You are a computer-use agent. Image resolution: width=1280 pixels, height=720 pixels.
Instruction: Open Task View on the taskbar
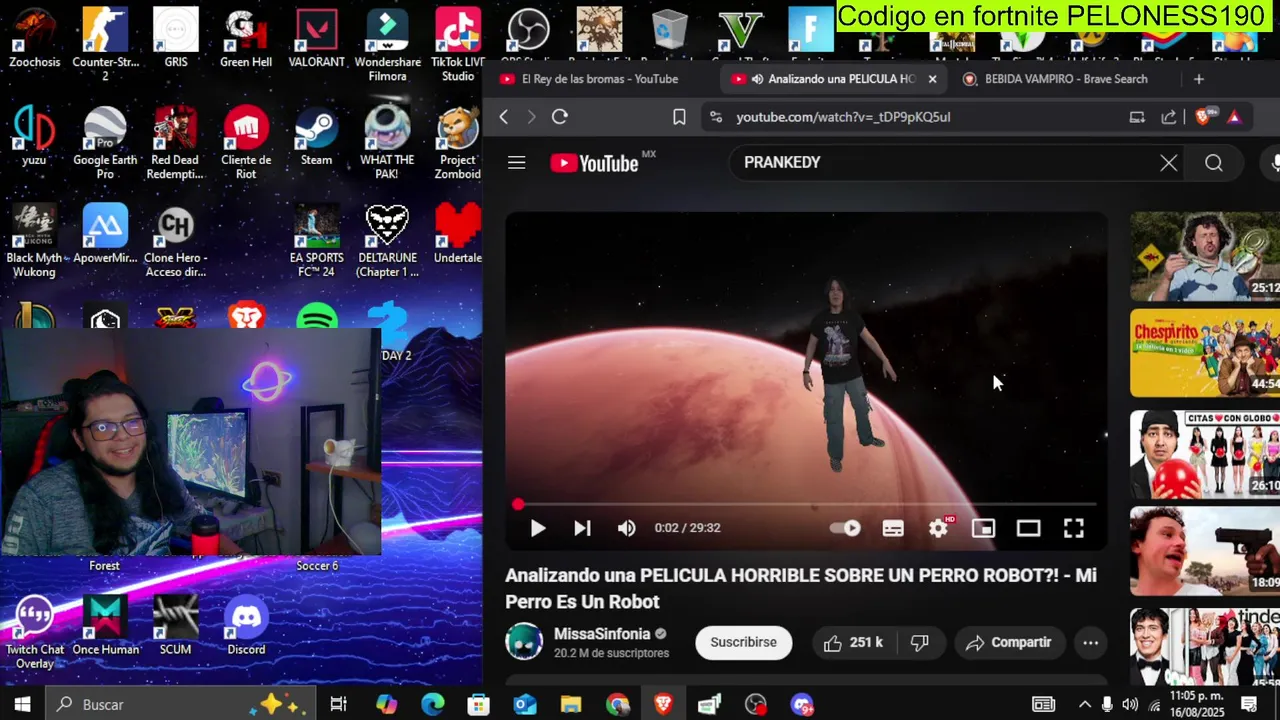click(x=338, y=704)
